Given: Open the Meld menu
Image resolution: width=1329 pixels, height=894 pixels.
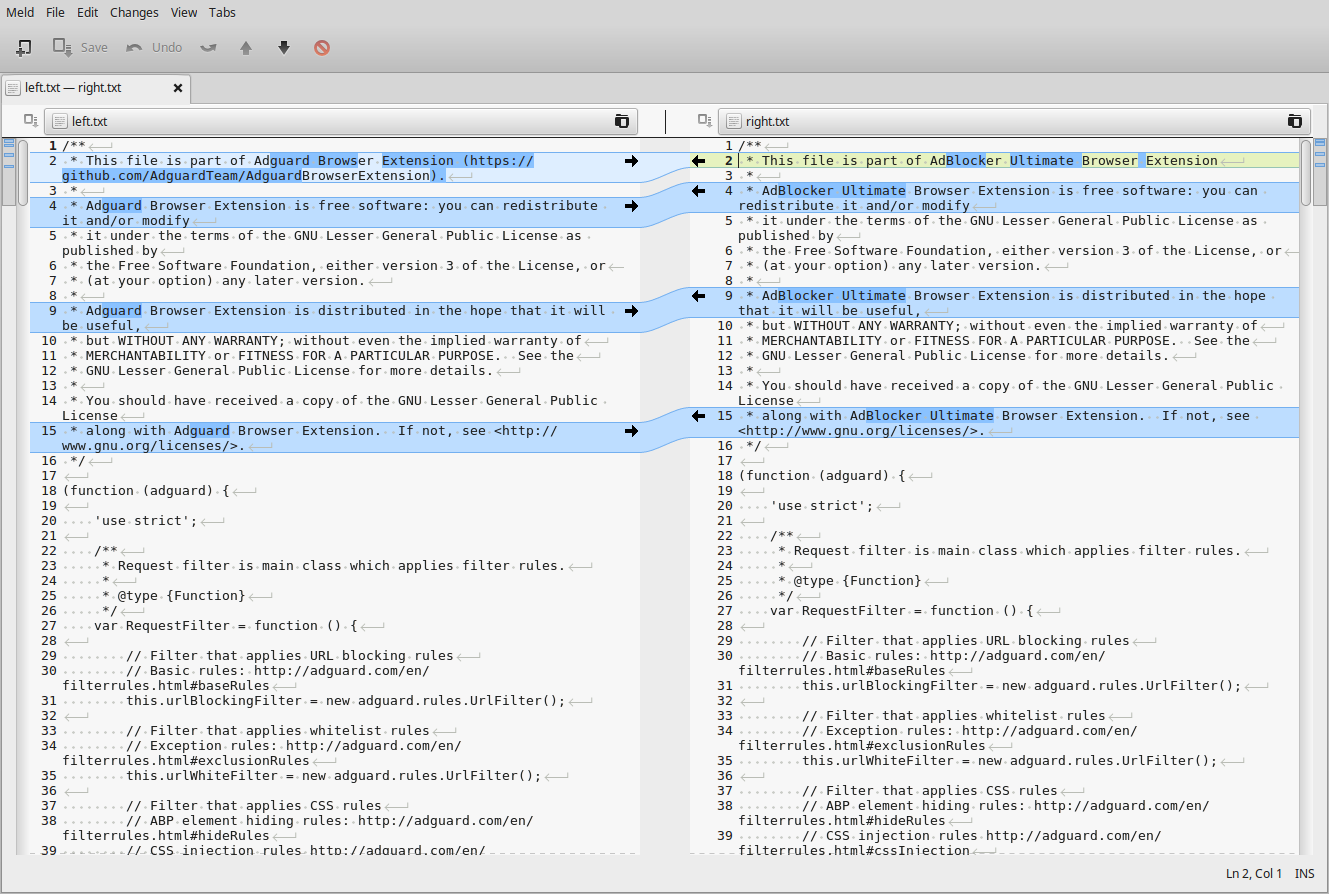Looking at the screenshot, I should pyautogui.click(x=19, y=12).
